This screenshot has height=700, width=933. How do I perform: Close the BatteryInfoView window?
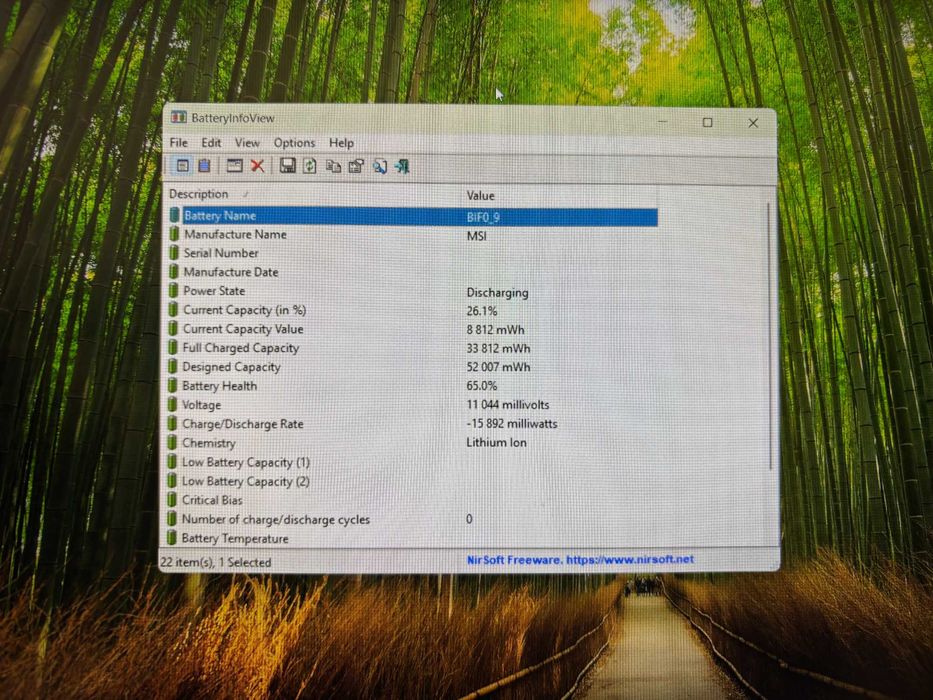[x=753, y=123]
